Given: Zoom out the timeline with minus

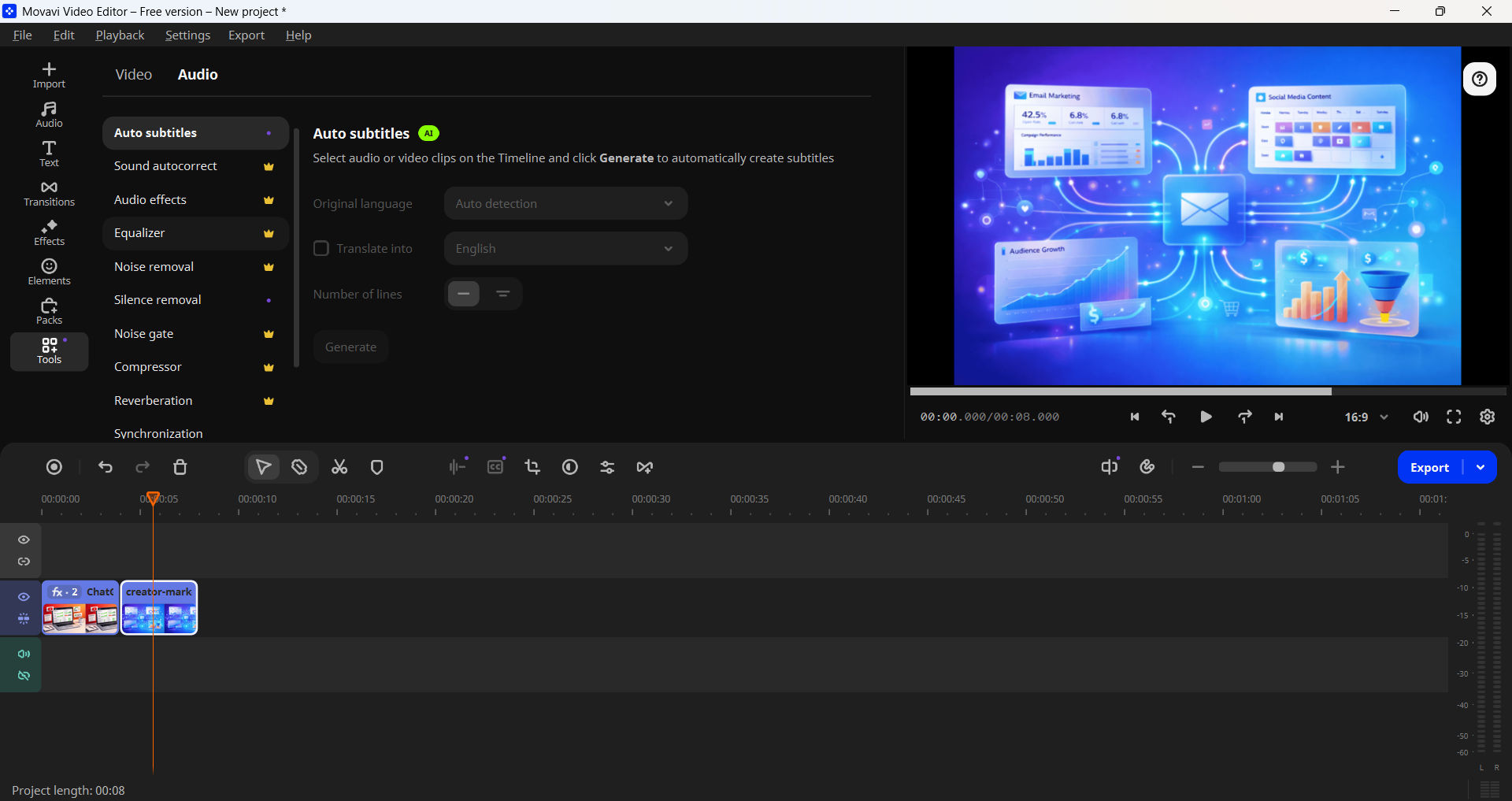Looking at the screenshot, I should point(1198,467).
